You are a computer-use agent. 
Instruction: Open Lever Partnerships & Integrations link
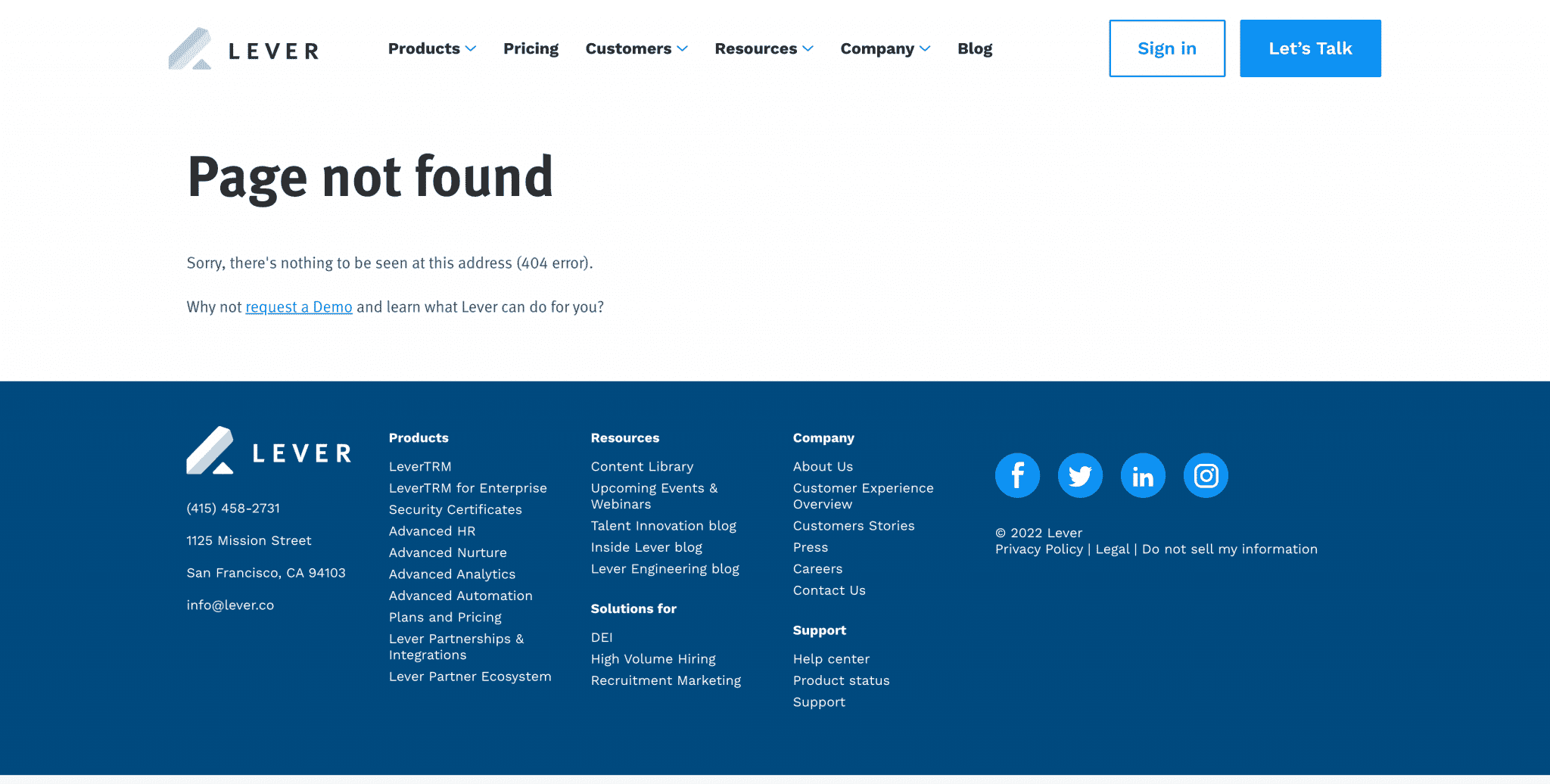pyautogui.click(x=456, y=647)
